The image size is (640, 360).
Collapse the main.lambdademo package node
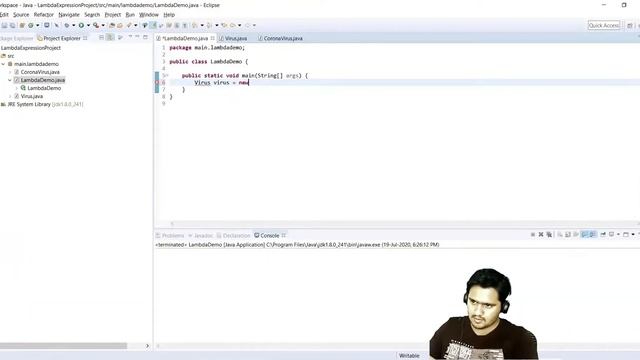(x=3, y=64)
